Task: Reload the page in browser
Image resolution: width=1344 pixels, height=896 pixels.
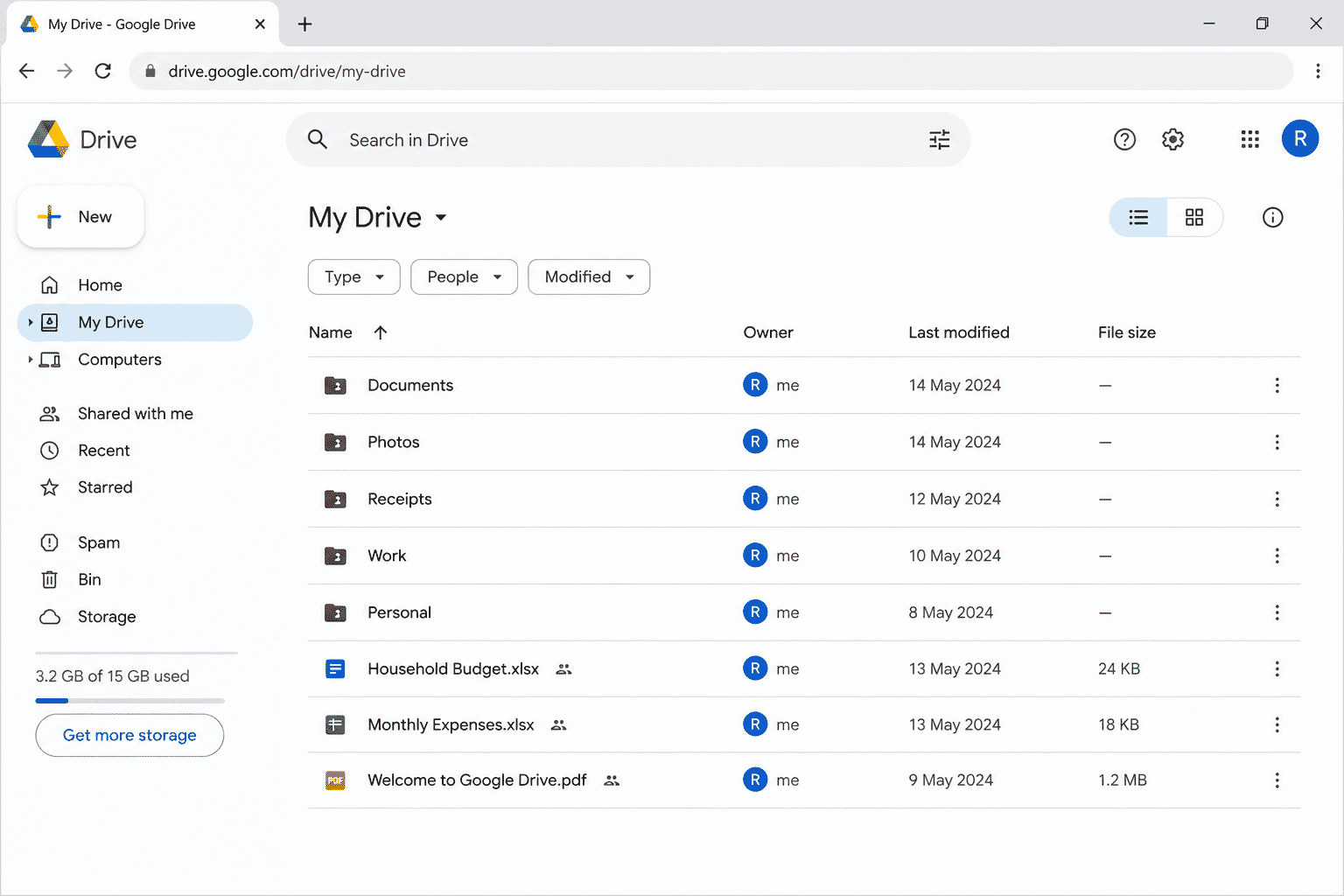Action: (x=103, y=71)
